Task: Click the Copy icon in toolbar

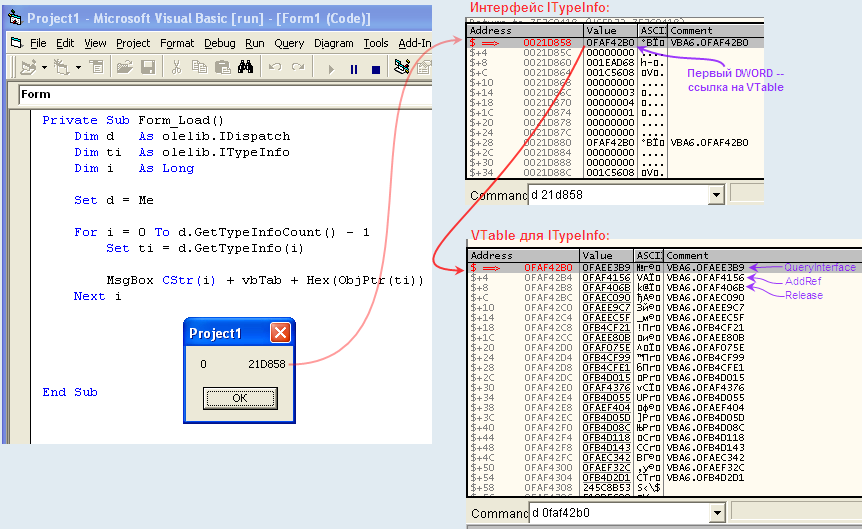Action: (197, 68)
